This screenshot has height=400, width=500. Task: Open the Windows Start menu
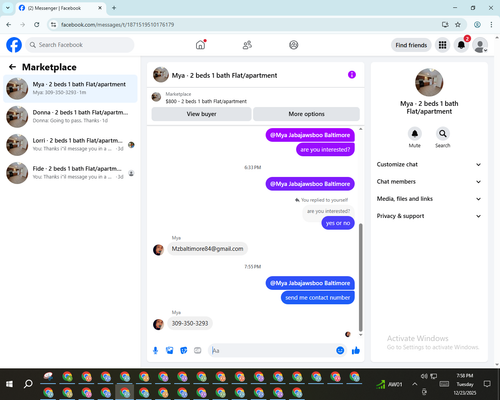click(9, 384)
